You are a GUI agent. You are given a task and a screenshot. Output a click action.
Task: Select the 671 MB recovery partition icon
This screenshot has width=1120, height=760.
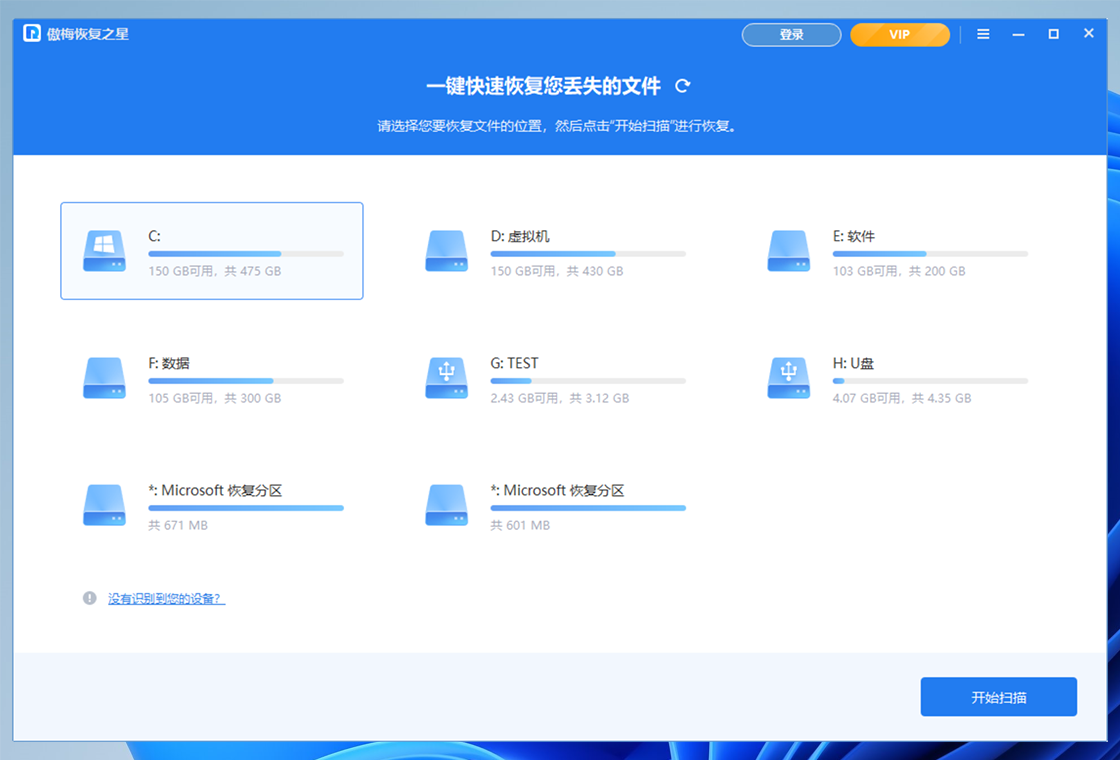pos(104,505)
